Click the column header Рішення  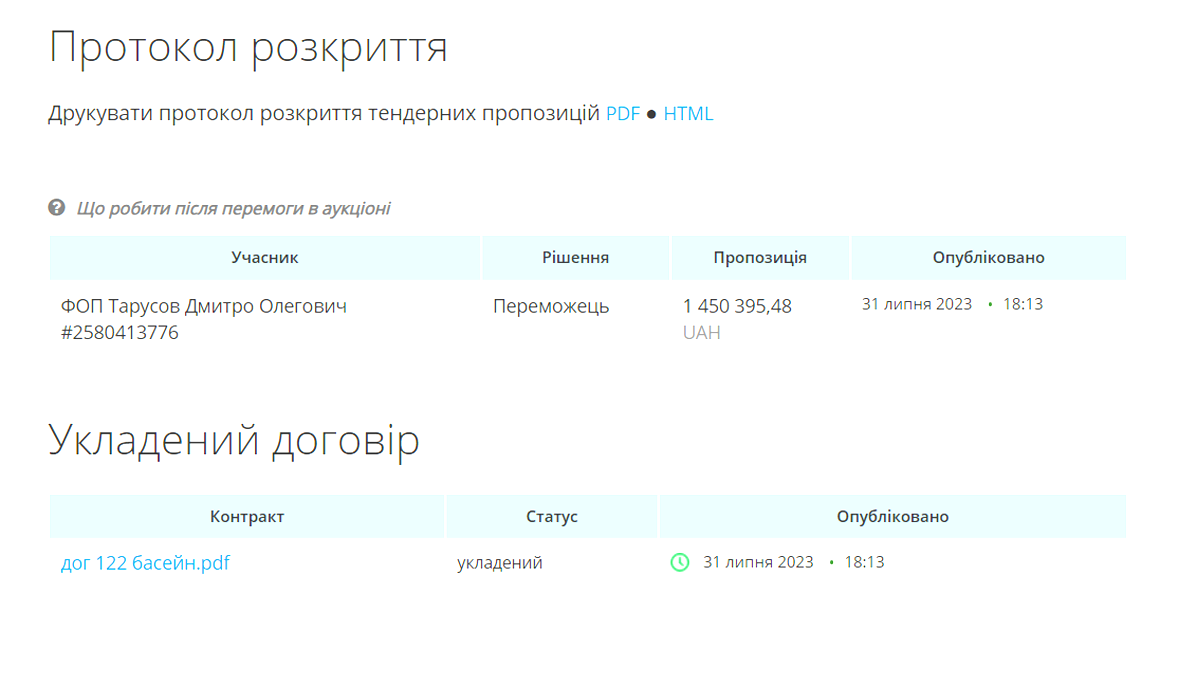(x=576, y=257)
